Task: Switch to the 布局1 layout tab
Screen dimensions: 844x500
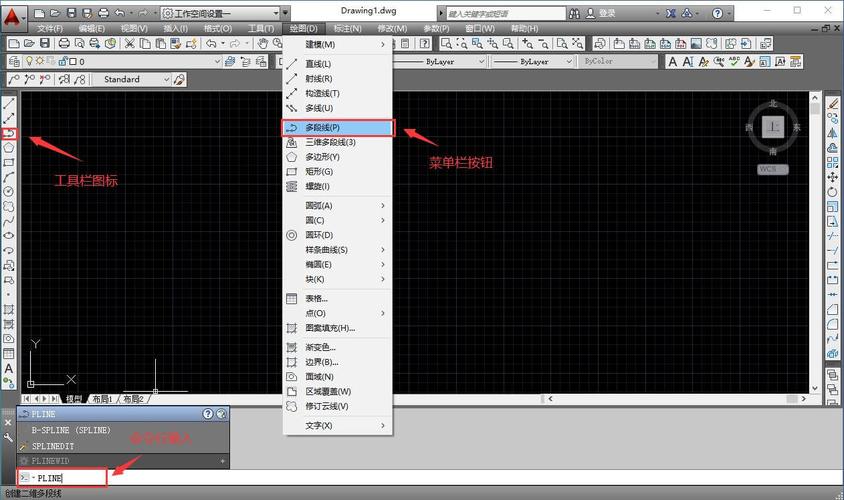Action: 102,399
